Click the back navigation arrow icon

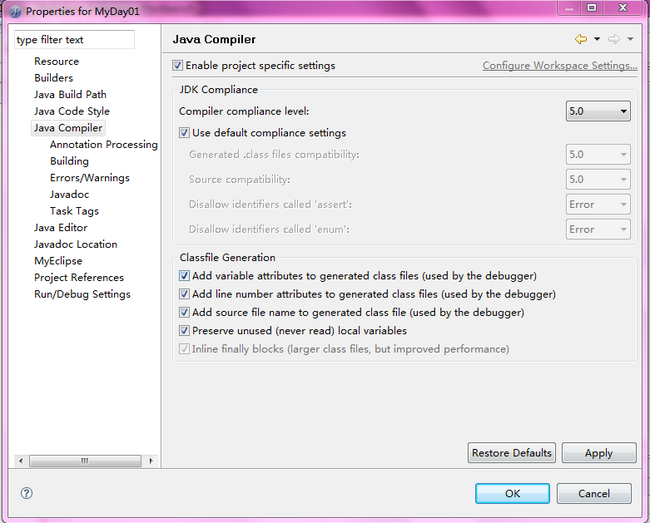[581, 39]
